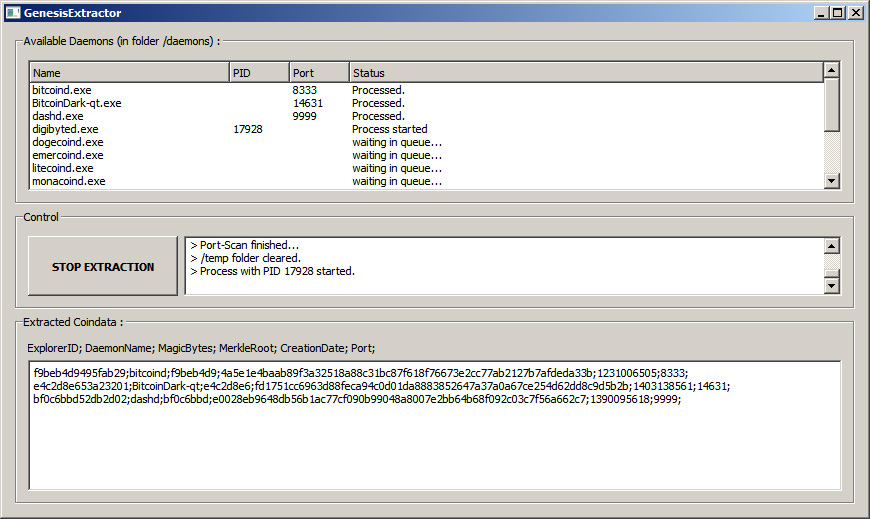Maximize the GenesisExtractor window
Screen dimensions: 870x519
[838, 13]
